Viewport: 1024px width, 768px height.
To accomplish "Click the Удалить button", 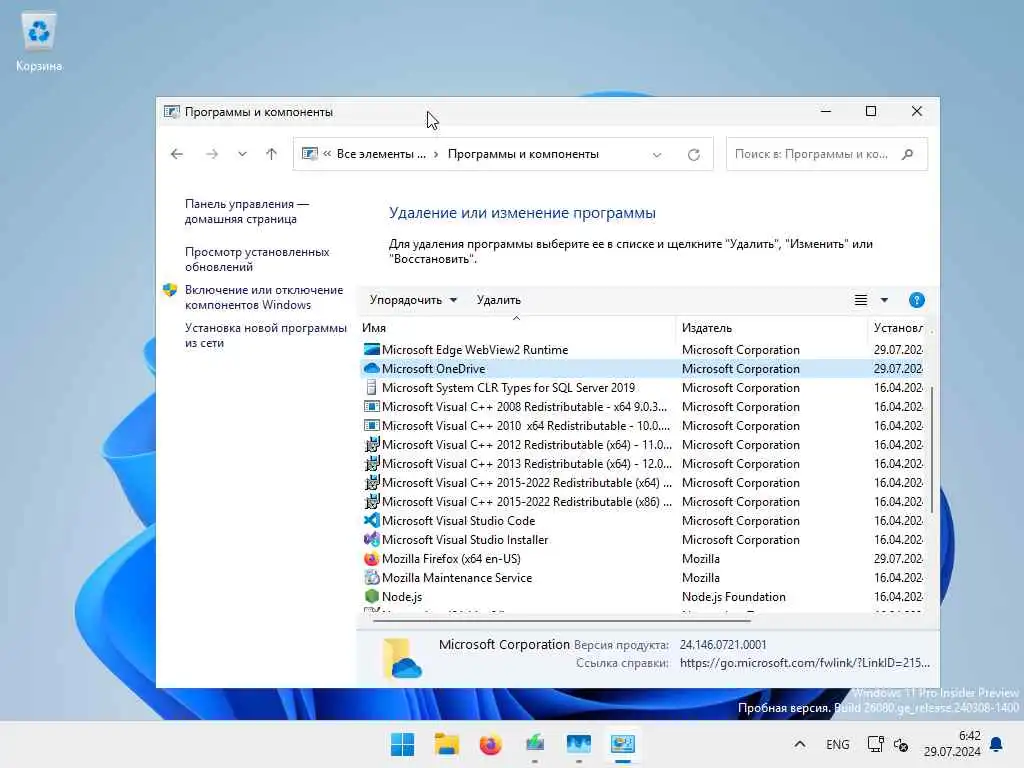I will (498, 300).
